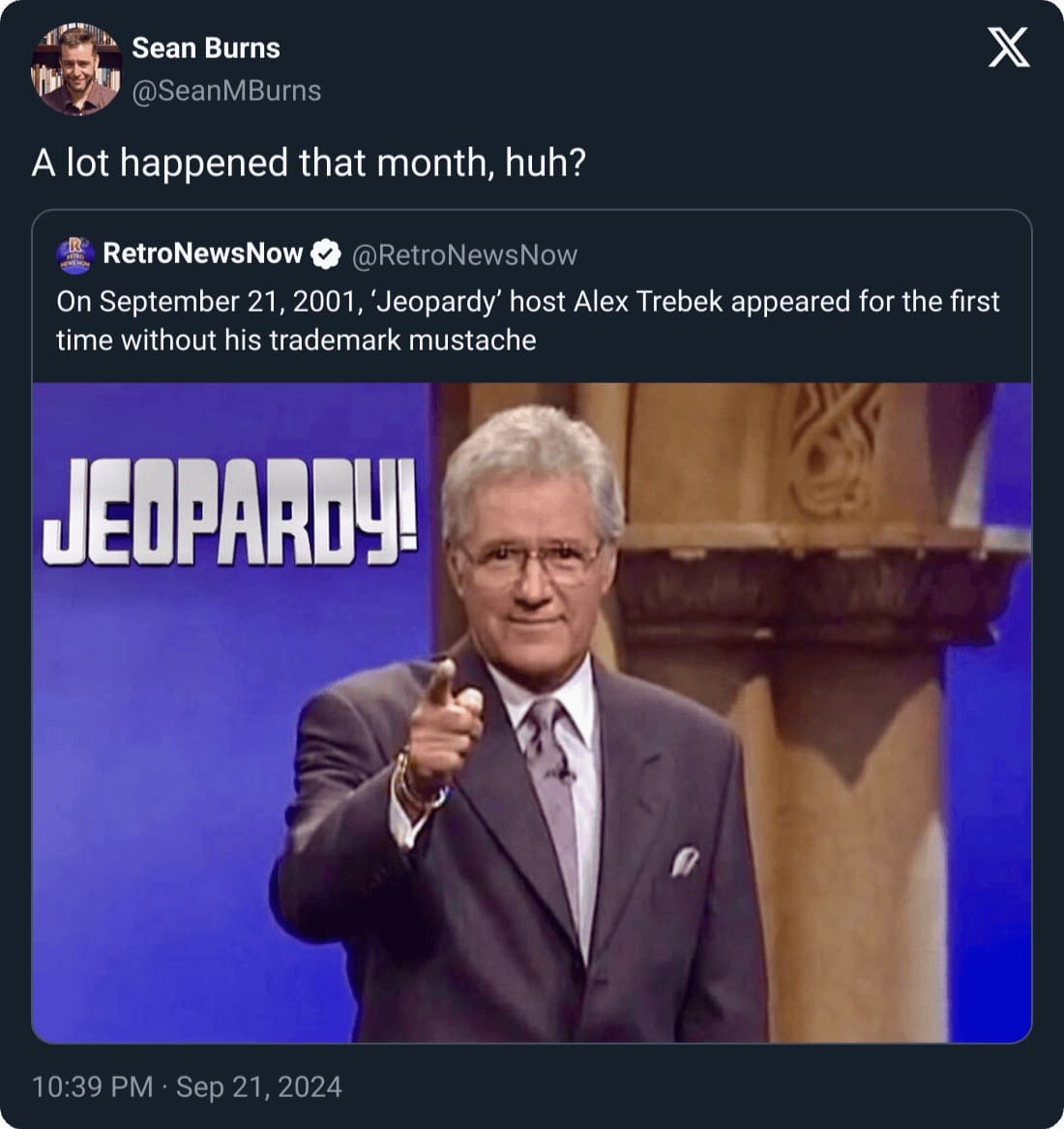The width and height of the screenshot is (1064, 1129).
Task: Click the verified badge beside RetroNewsNow
Action: point(328,253)
